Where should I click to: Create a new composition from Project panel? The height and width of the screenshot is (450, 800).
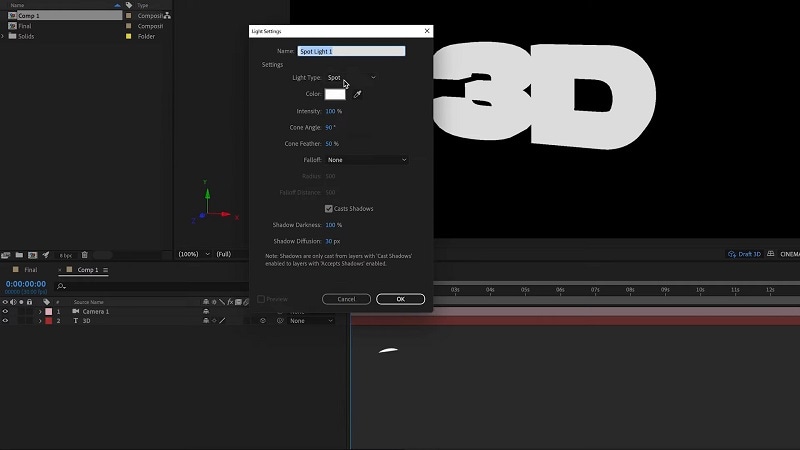click(x=33, y=255)
